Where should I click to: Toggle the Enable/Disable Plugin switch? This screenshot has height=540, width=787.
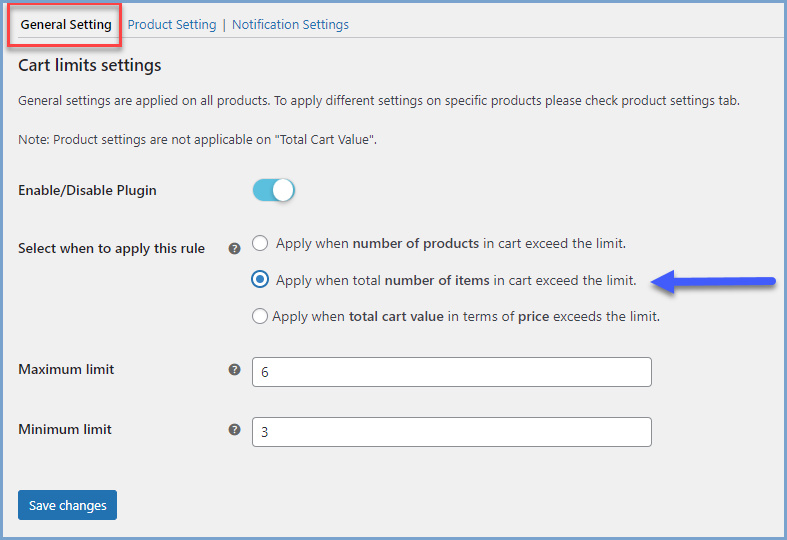[273, 190]
